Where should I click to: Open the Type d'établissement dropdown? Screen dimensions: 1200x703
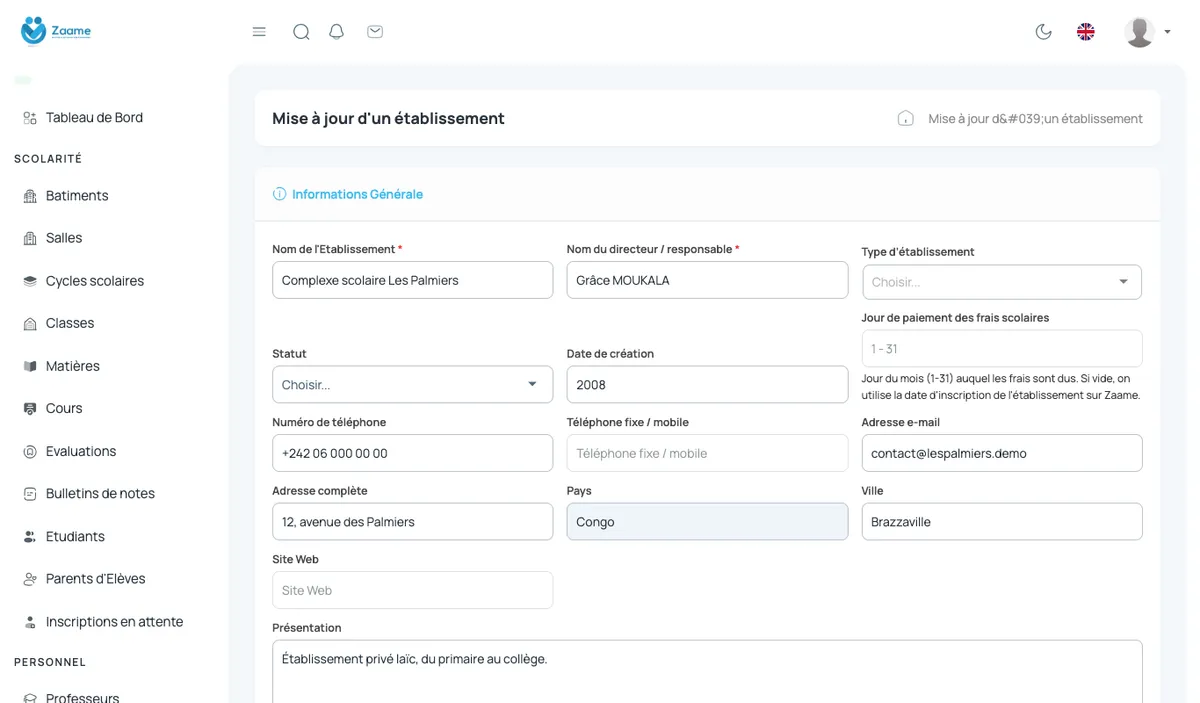click(1002, 282)
